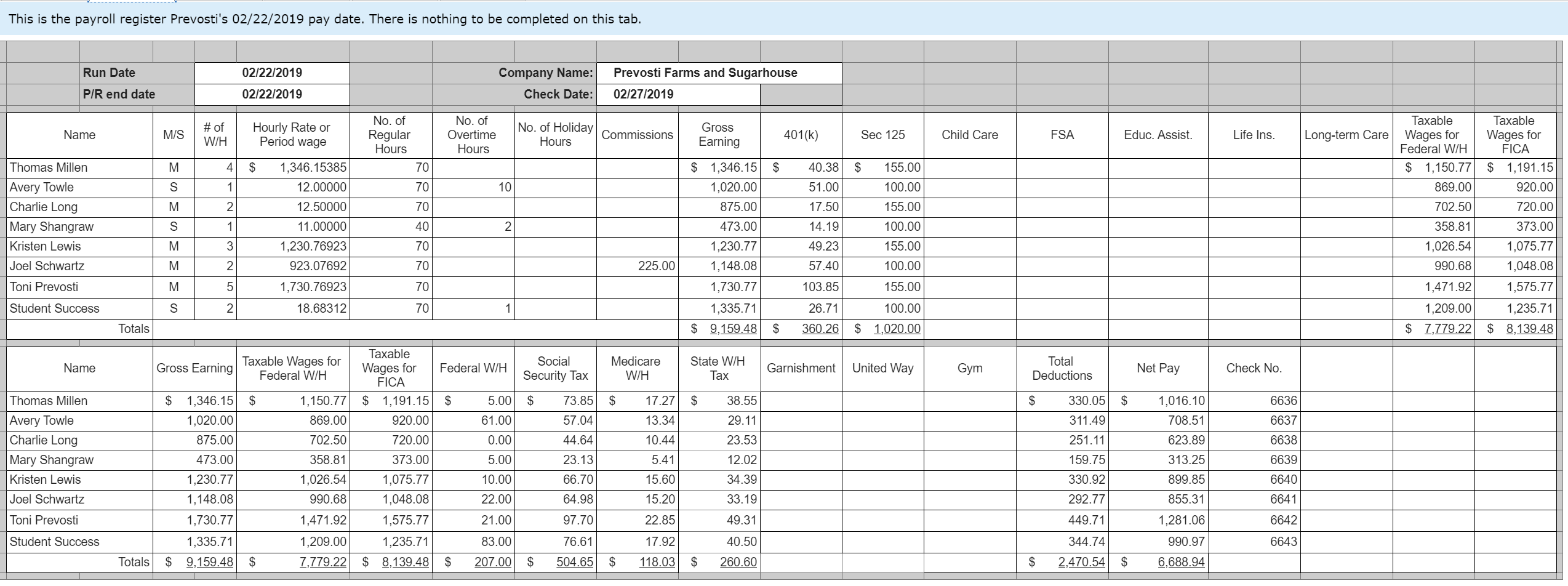Viewport: 1568px width, 586px height.
Task: Click the 'No. of Overtime Hours' header
Action: coord(473,135)
